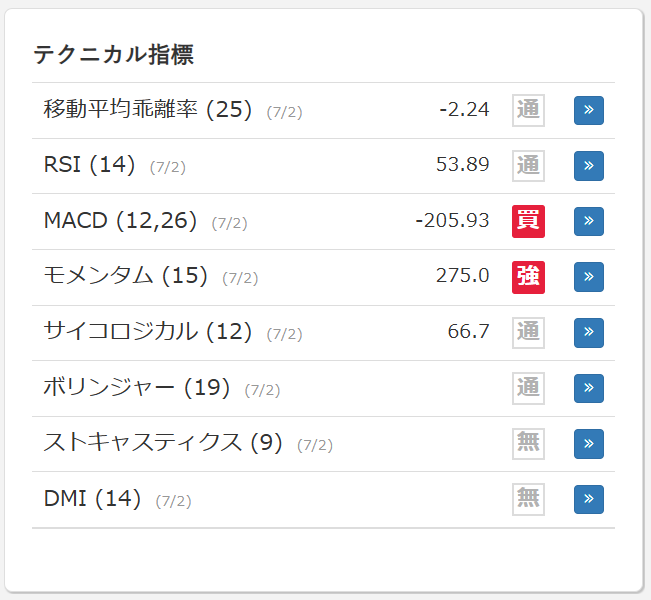
Task: Select the 移動平均乖離率 (25) indicator label
Action: coord(148,110)
